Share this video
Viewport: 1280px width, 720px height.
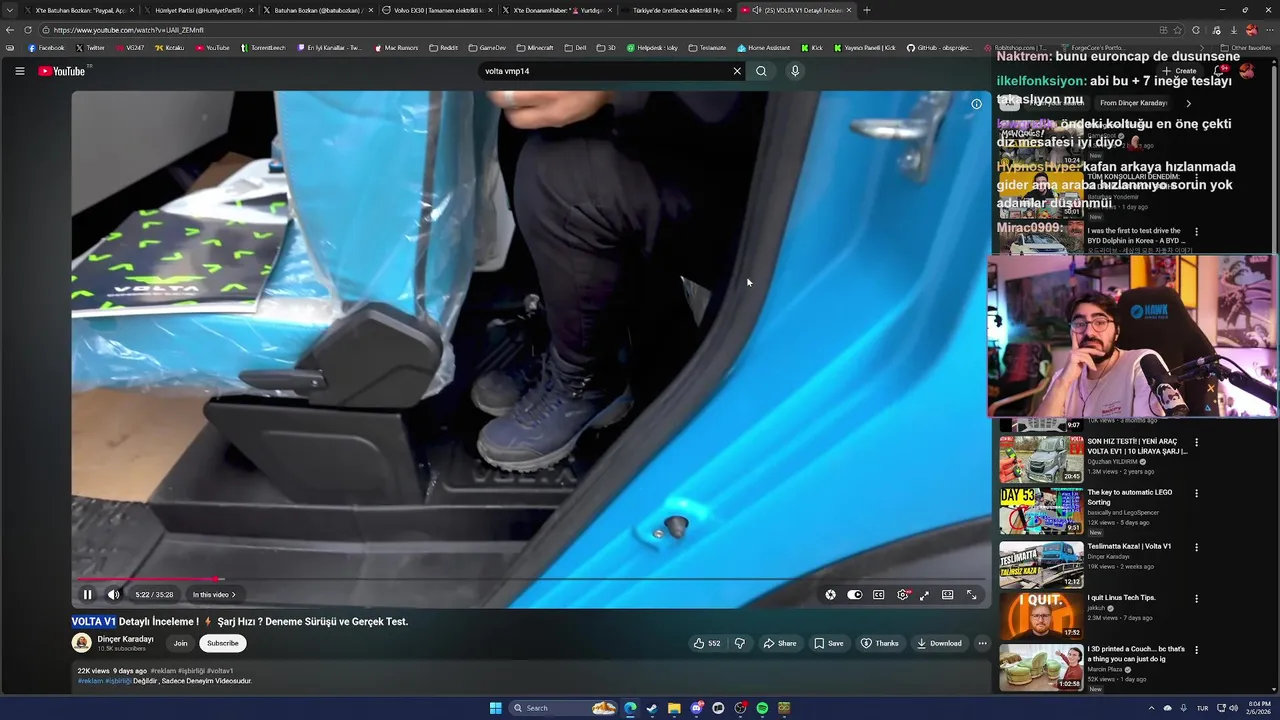780,643
